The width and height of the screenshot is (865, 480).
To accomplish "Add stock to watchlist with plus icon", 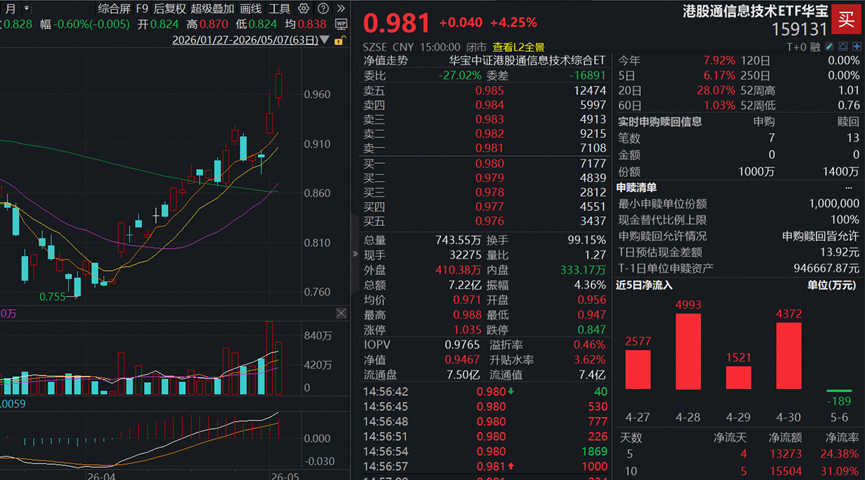I will coord(857,47).
